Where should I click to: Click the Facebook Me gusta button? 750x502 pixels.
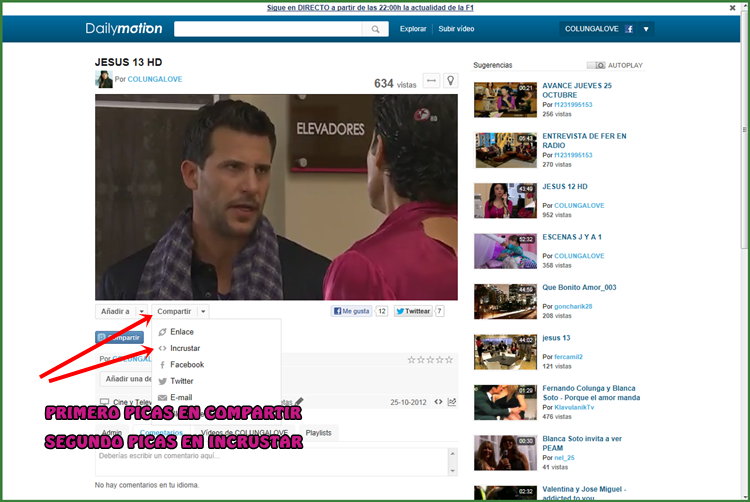point(352,311)
